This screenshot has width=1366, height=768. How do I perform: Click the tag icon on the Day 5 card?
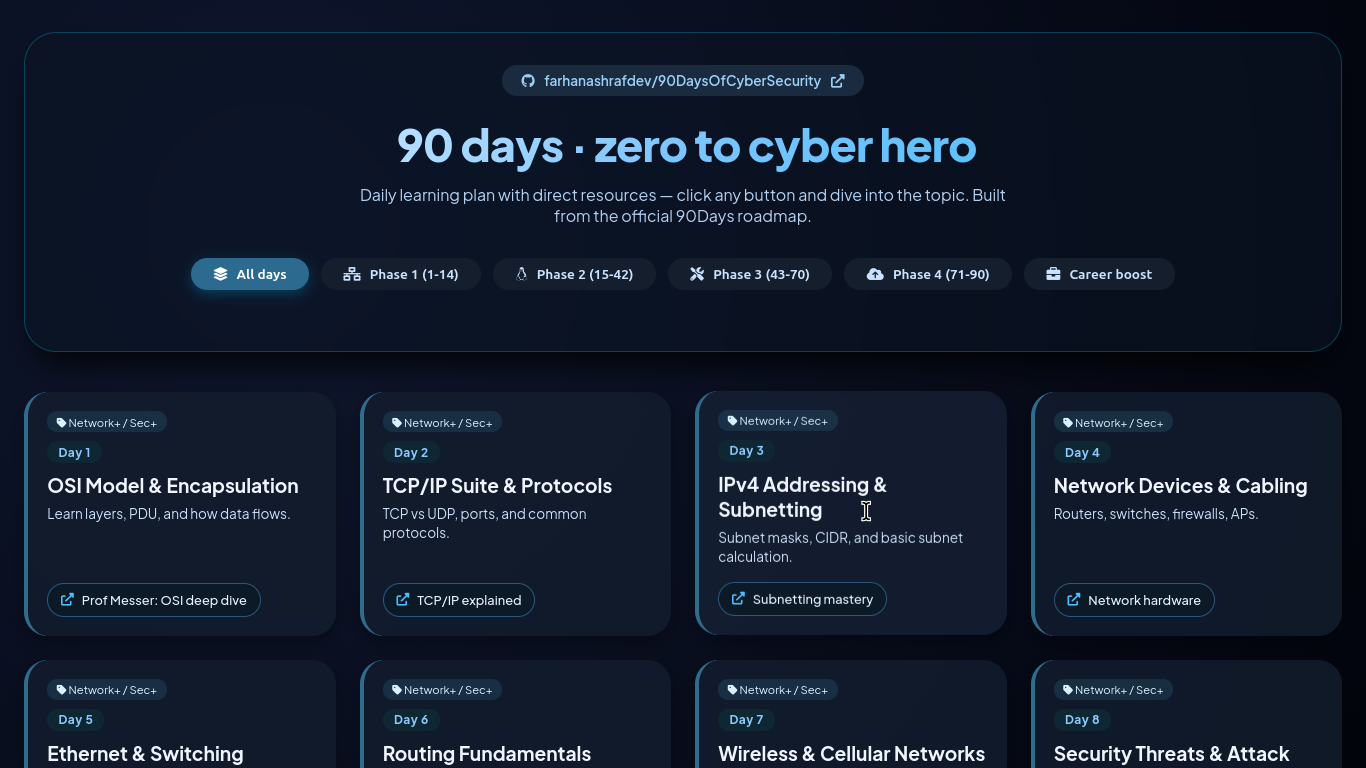click(x=61, y=690)
